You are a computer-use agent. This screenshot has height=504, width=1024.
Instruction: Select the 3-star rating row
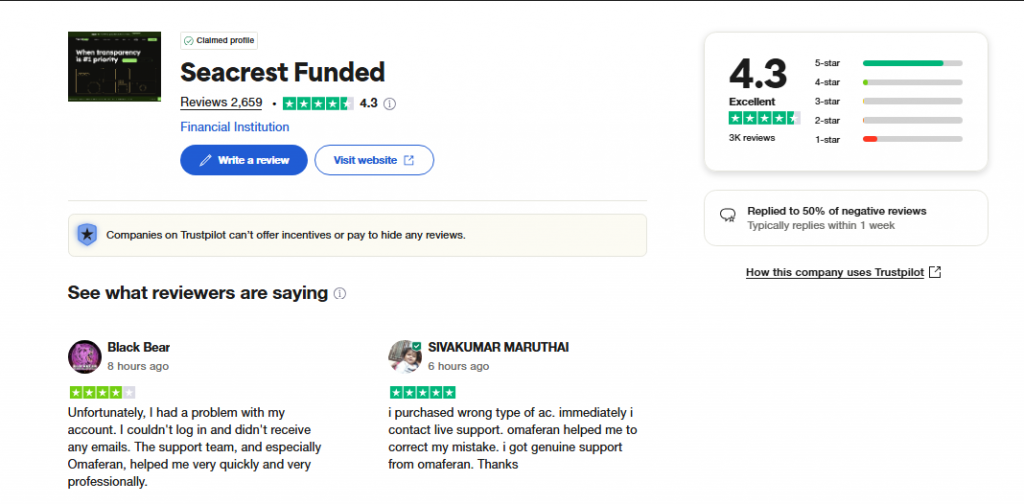pyautogui.click(x=888, y=101)
